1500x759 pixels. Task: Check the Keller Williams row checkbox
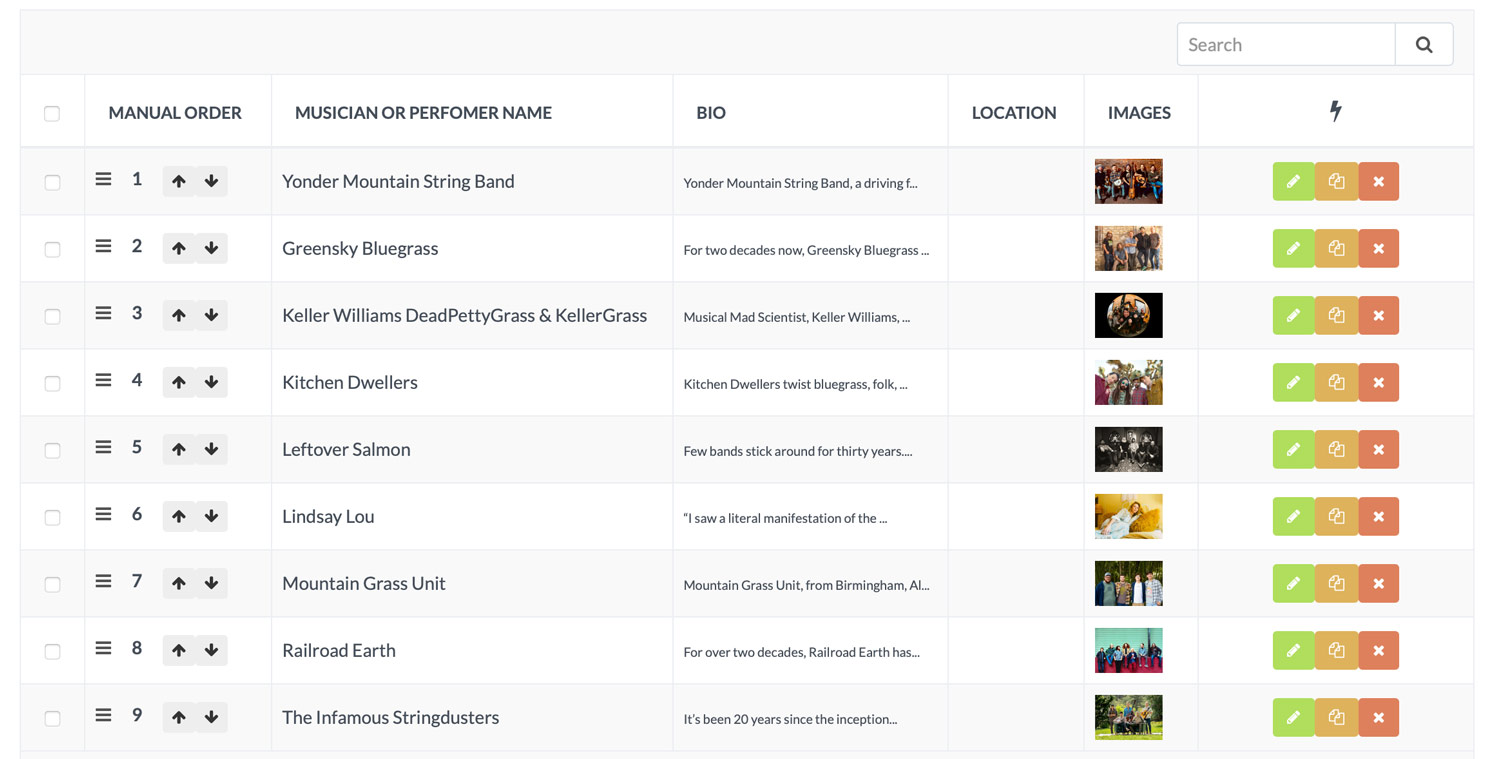tap(52, 317)
